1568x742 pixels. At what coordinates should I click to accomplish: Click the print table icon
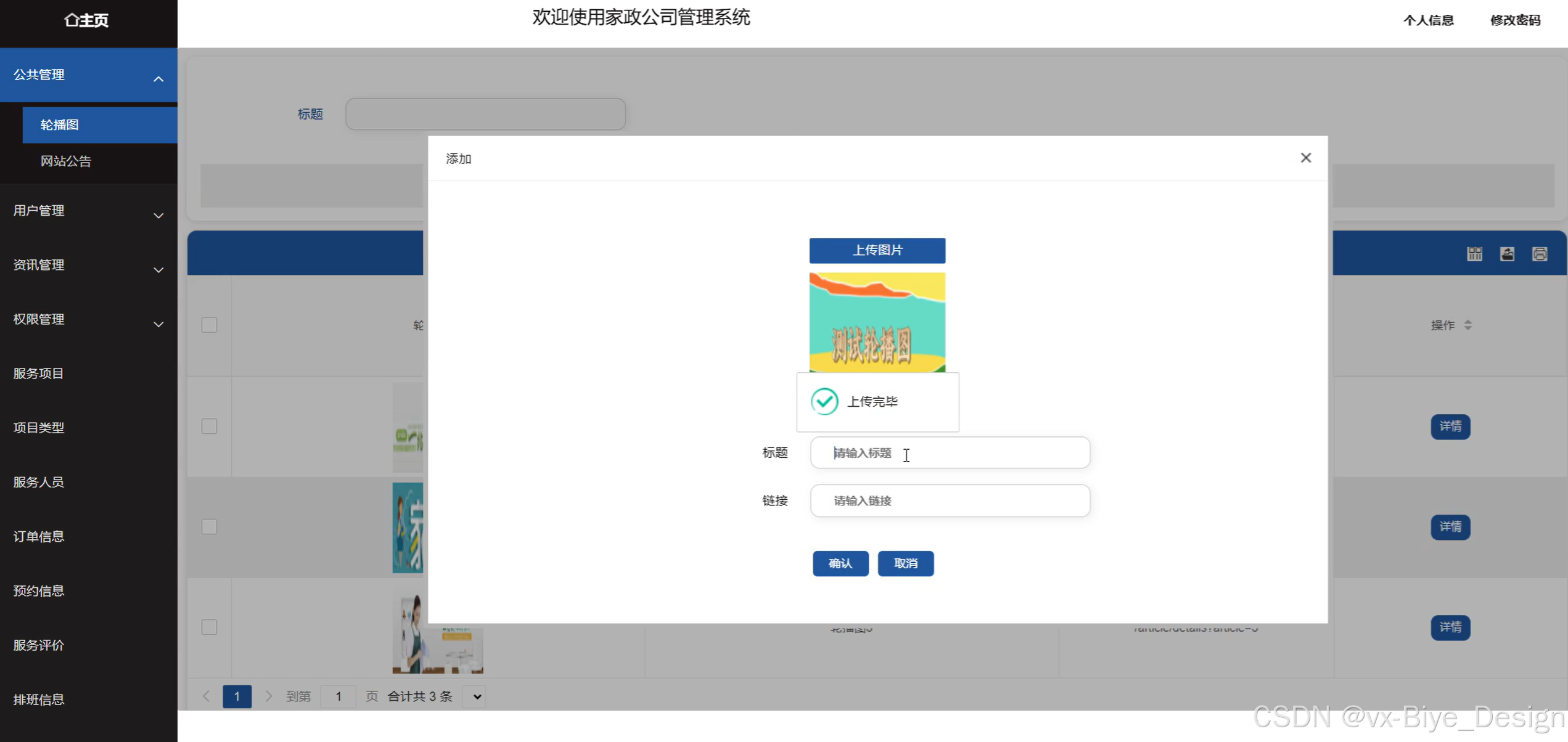coord(1540,254)
